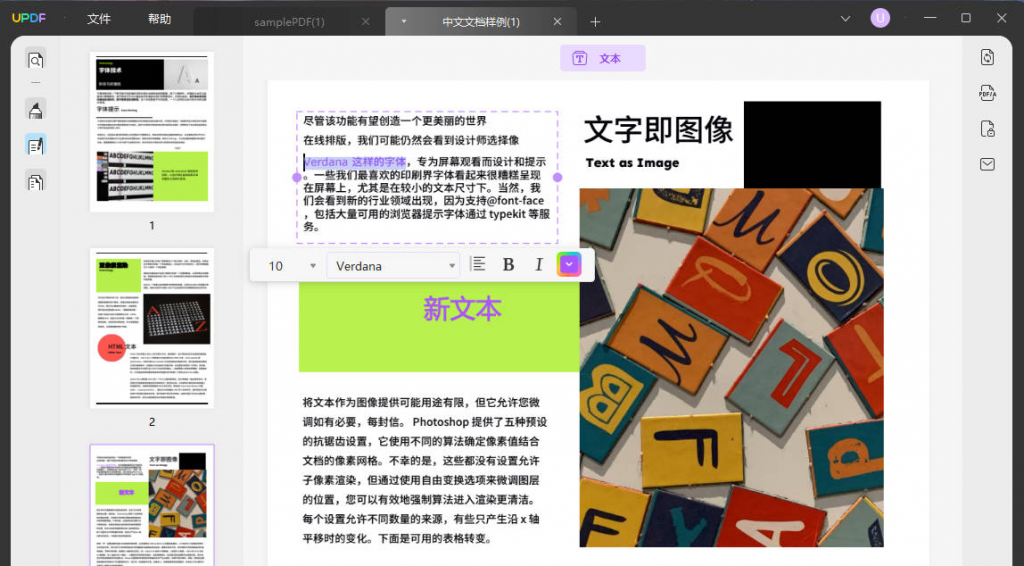Click the send by email envelope icon
Viewport: 1024px width, 566px height.
[x=988, y=164]
